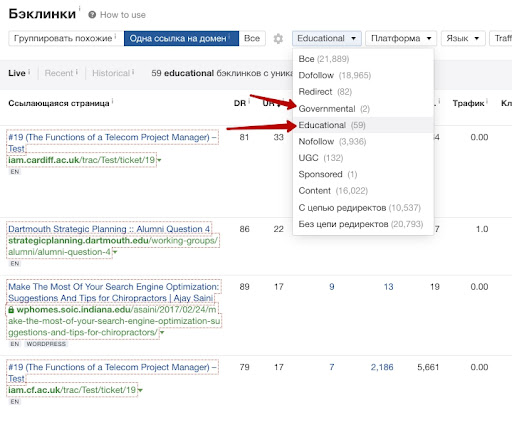Open the Dartmouth Strategic Planning Alumni Question link

[109, 229]
